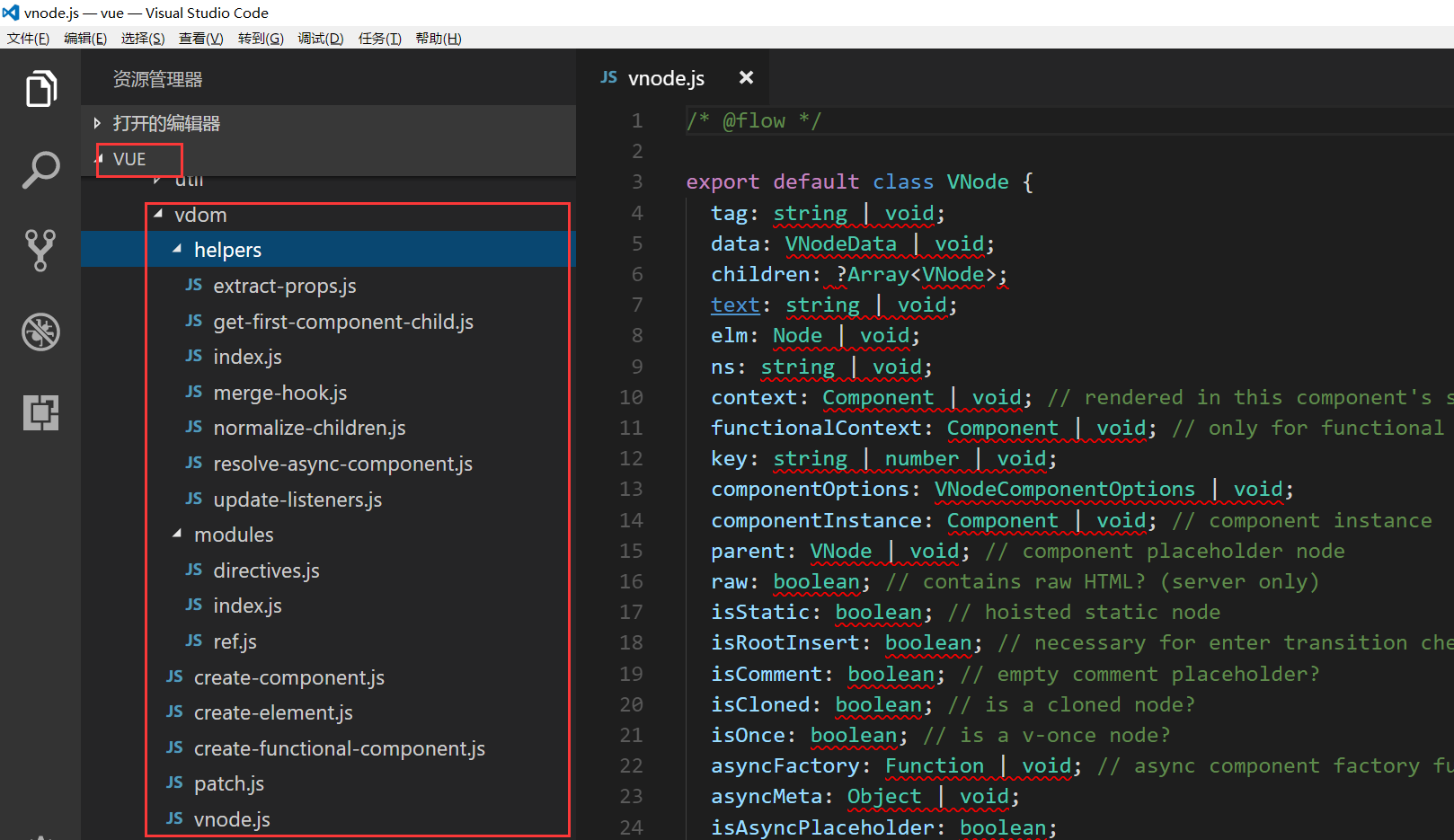
Task: Select vnode.js in the file tree
Action: [x=232, y=819]
